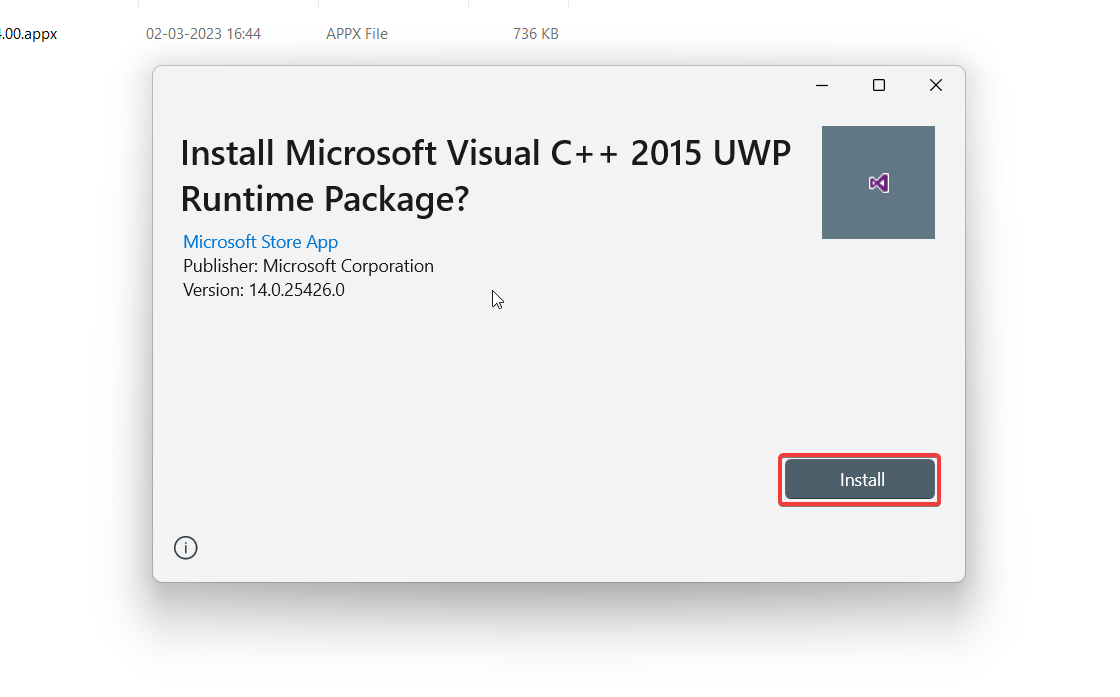The width and height of the screenshot is (1120, 697).
Task: Click the red-highlighted Install control
Action: coord(859,479)
